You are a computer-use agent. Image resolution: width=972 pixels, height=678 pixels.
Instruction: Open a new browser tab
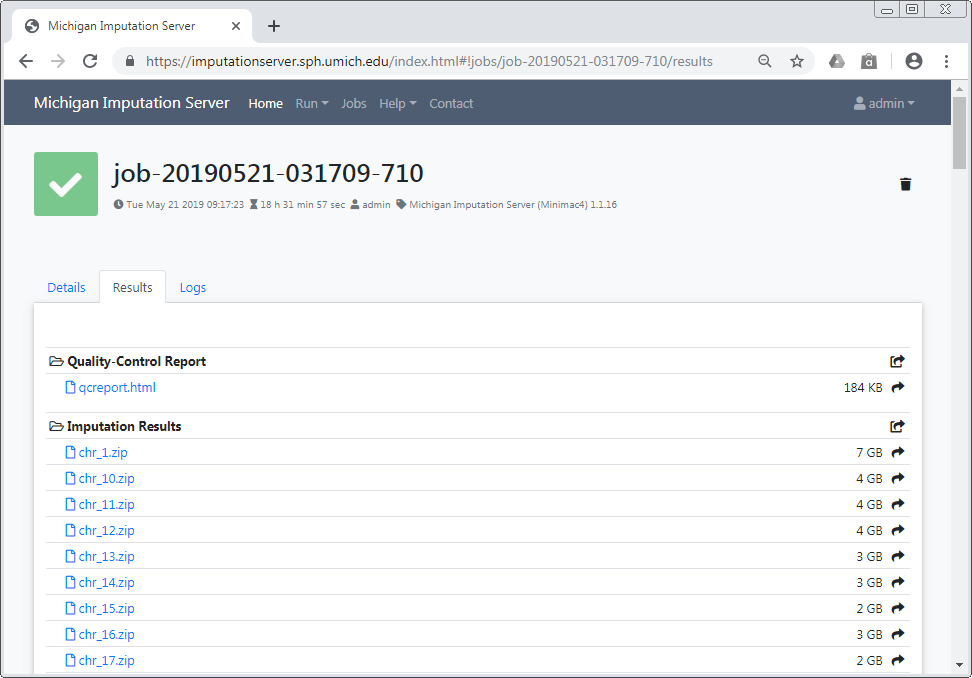[274, 26]
